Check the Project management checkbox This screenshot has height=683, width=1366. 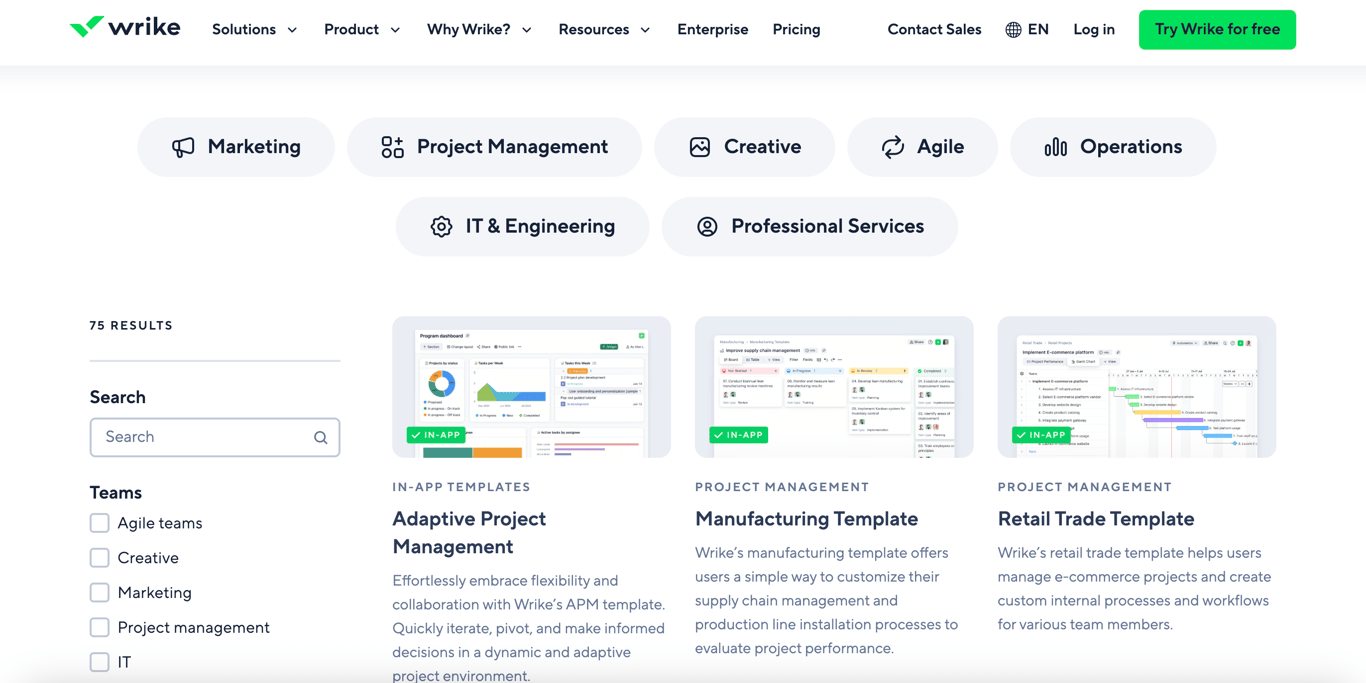pyautogui.click(x=99, y=628)
